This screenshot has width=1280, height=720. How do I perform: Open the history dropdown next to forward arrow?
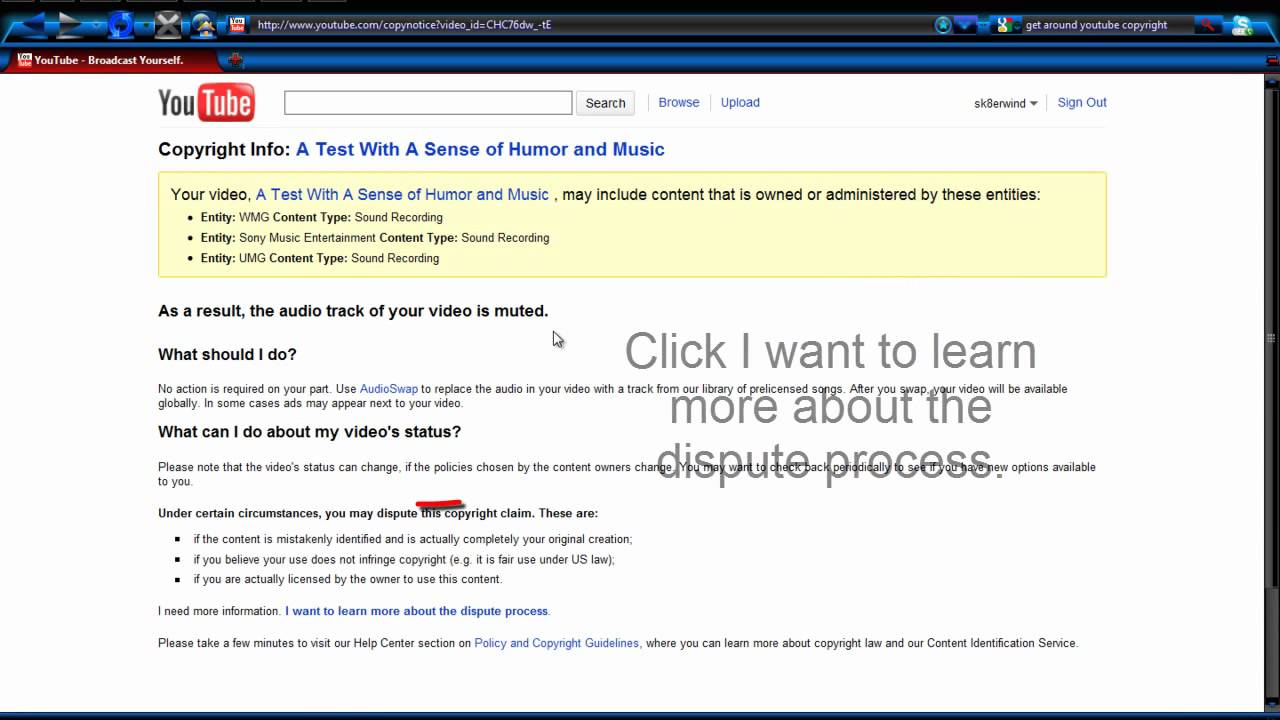96,25
